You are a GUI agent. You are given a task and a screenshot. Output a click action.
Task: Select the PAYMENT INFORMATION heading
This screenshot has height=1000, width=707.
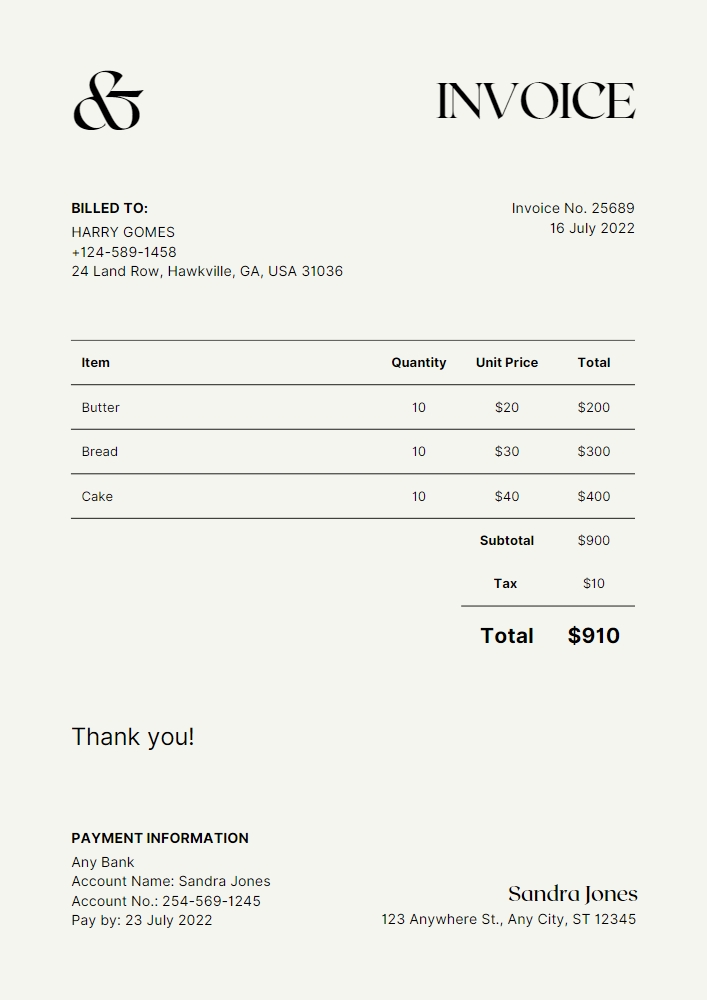click(160, 838)
